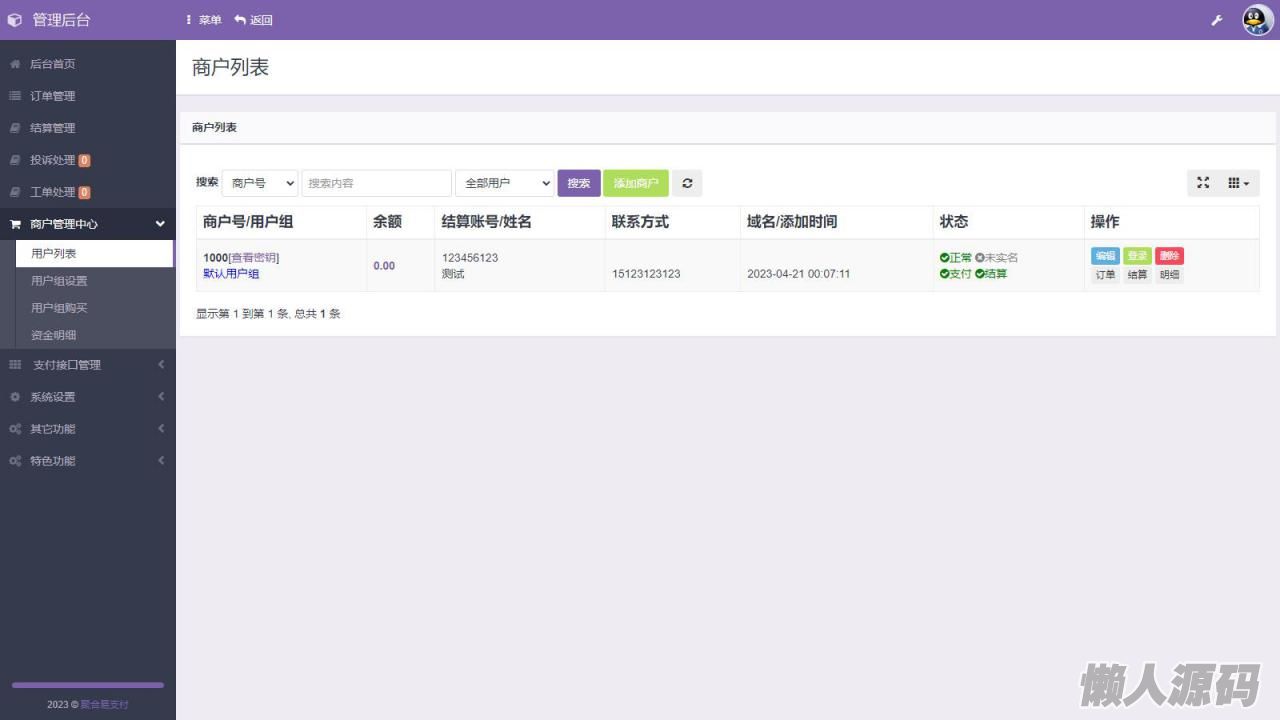Open 结算管理 in the left sidebar
The image size is (1280, 720).
(x=88, y=128)
